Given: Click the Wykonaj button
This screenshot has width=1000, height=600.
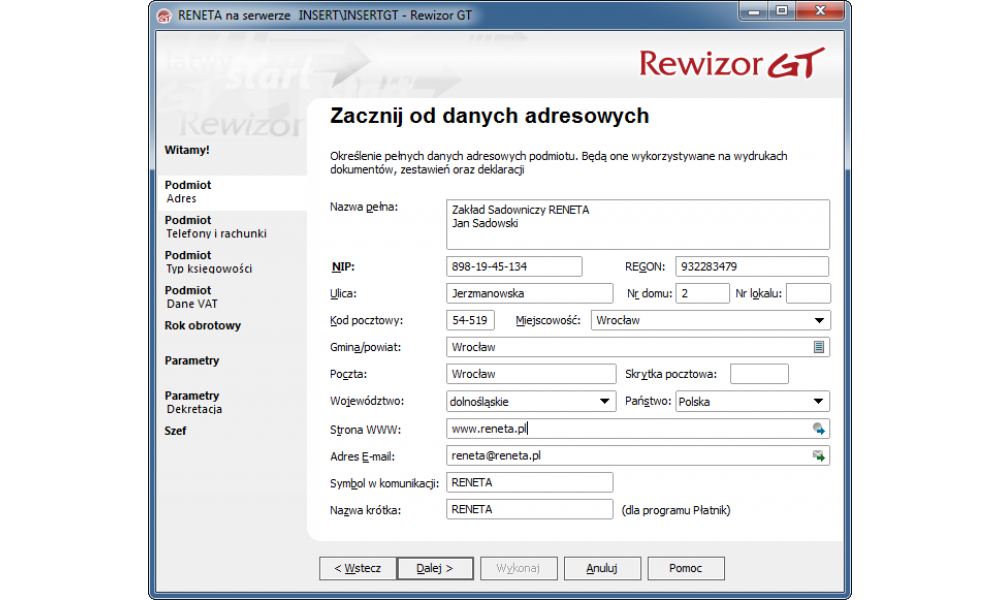Looking at the screenshot, I should coord(518,568).
